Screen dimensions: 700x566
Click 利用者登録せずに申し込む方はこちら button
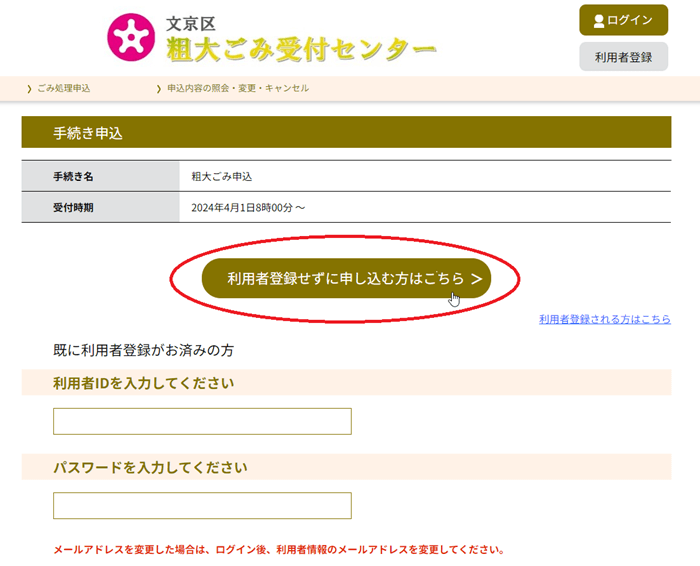(346, 279)
